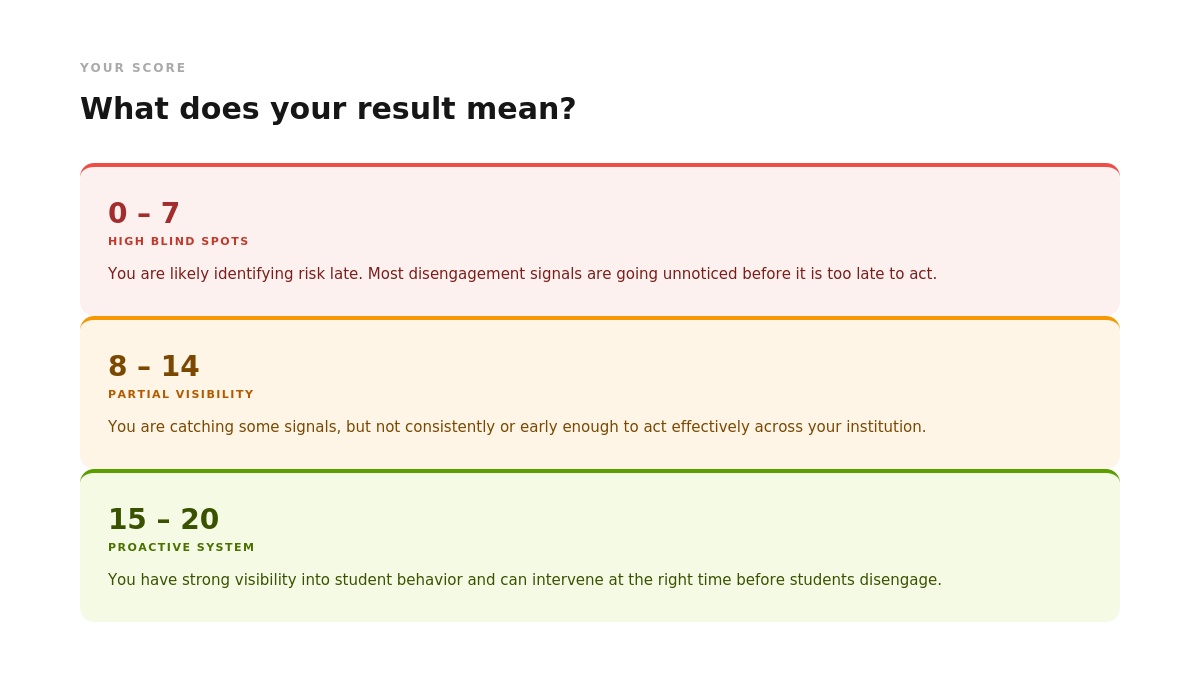Select the 15 – 20 score range
This screenshot has width=1200, height=682.
coord(164,519)
